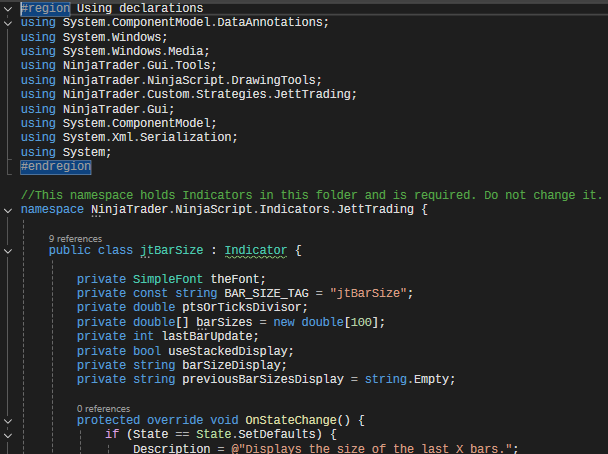Screen dimensions: 608x454
Task: Click the Indicator base class name
Action: click(256, 250)
